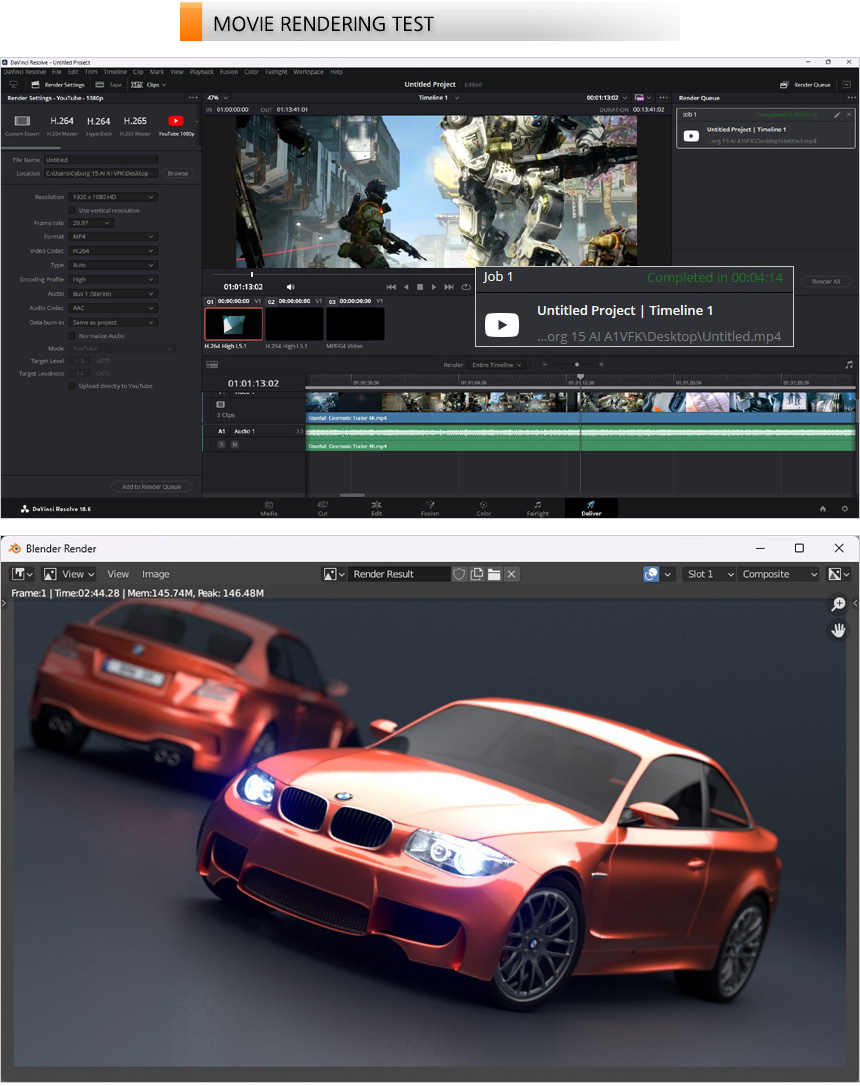
Task: Toggle the Render Queue panel button in toolbar
Action: click(805, 84)
